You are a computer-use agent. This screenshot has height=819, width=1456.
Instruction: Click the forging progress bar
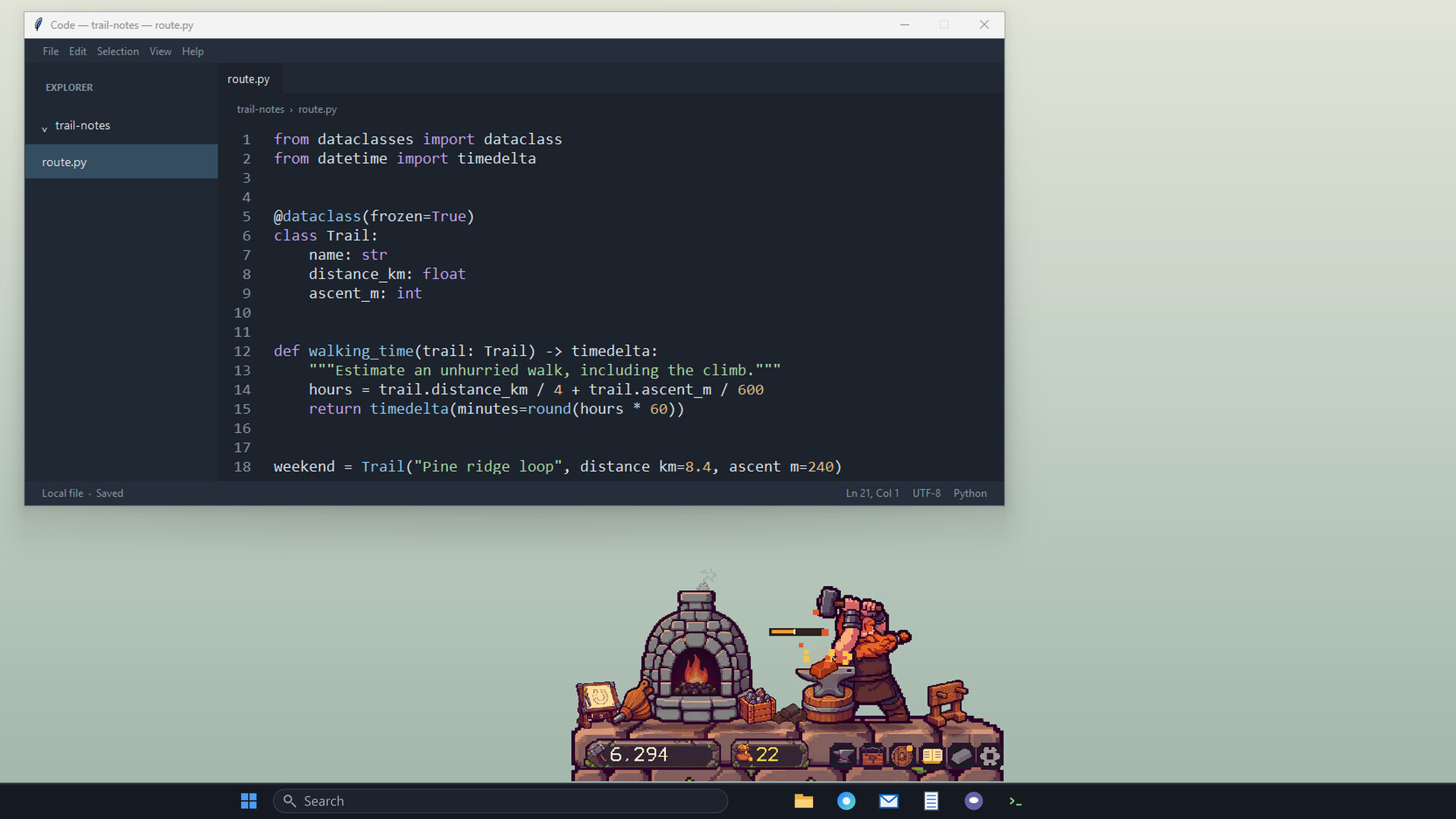[798, 632]
